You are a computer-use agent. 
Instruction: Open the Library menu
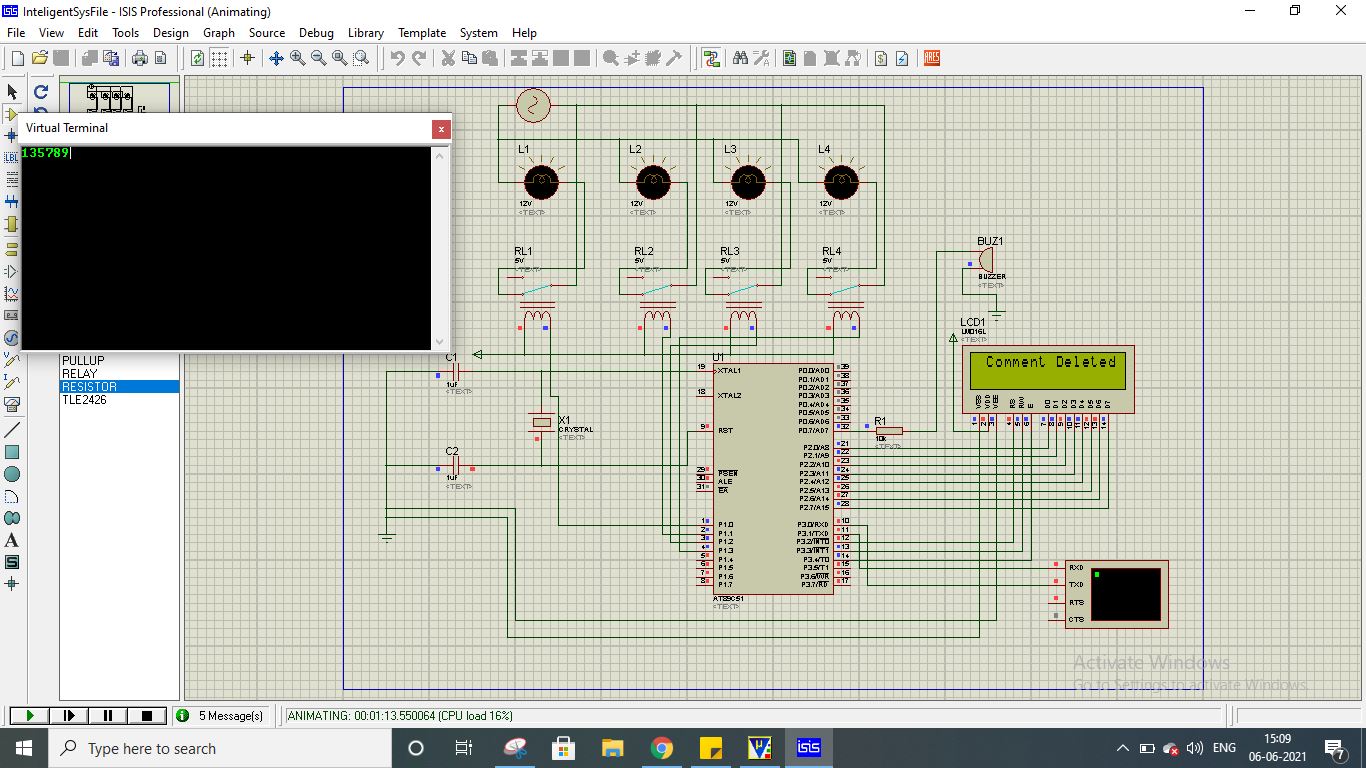click(365, 33)
